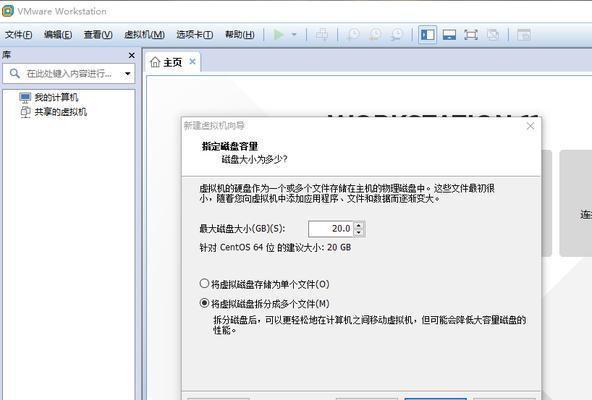
Task: Click the 针对 CentOS 64 位 的建议大小 text
Action: pyautogui.click(x=275, y=247)
